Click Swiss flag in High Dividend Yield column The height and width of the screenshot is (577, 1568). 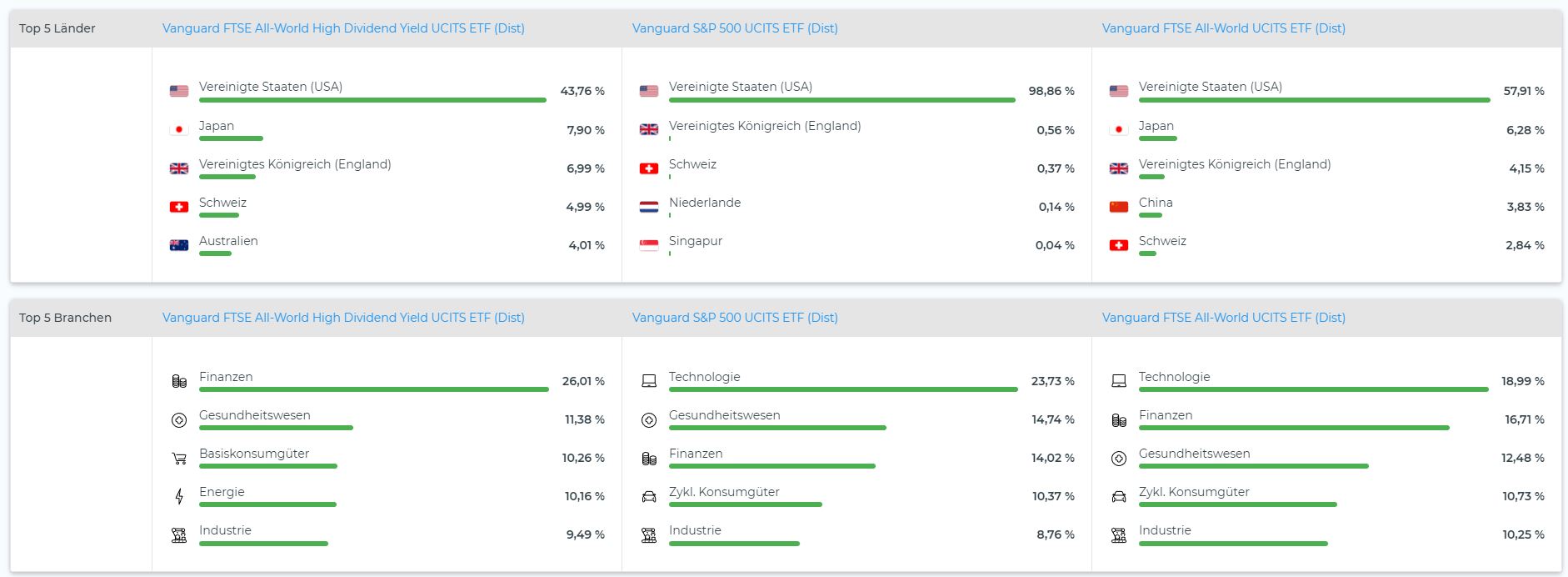tap(179, 207)
